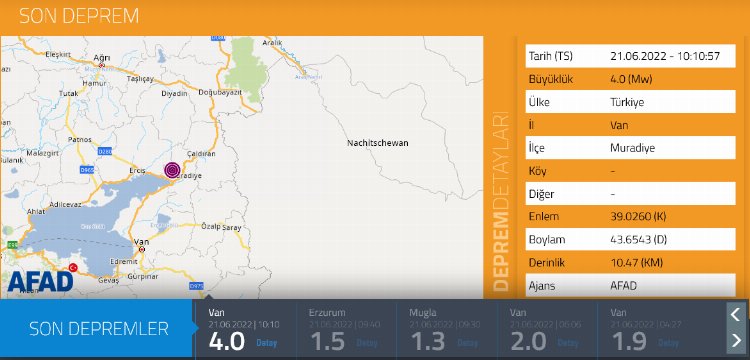
Task: Select the Van 4.0 earthquake card
Action: point(246,329)
